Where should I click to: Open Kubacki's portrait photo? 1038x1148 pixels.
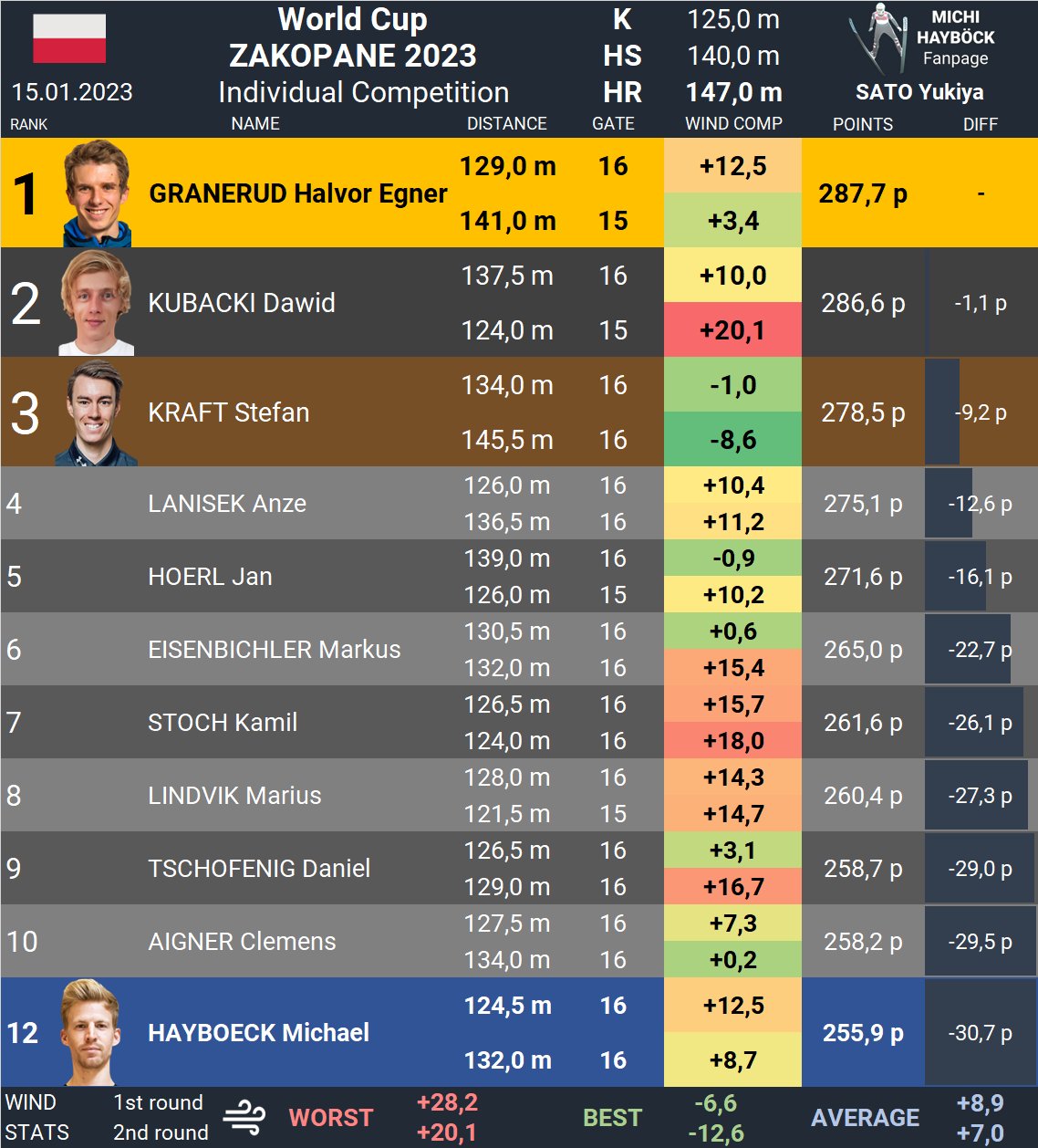click(97, 303)
